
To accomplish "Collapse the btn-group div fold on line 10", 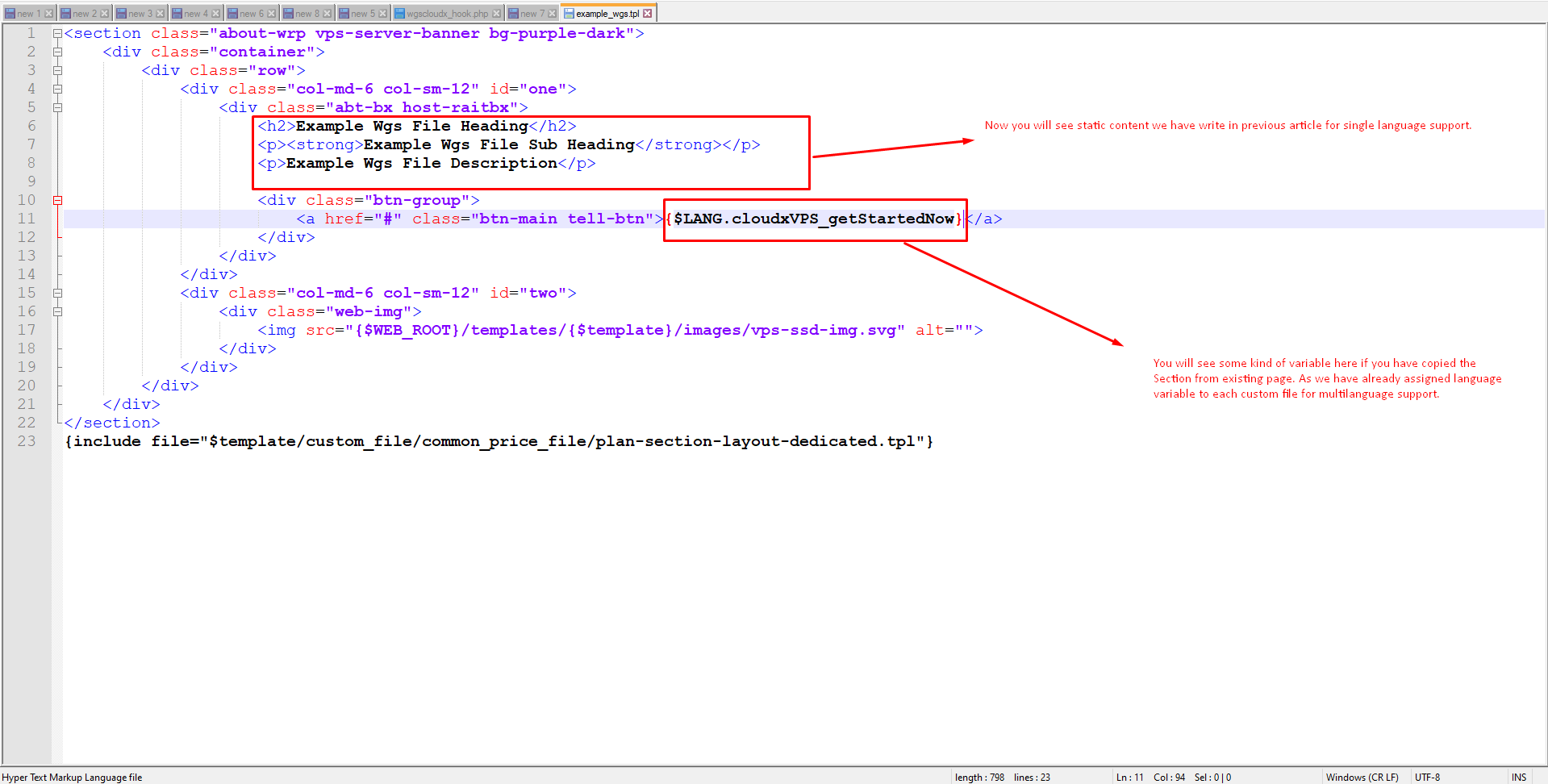I will pyautogui.click(x=57, y=201).
